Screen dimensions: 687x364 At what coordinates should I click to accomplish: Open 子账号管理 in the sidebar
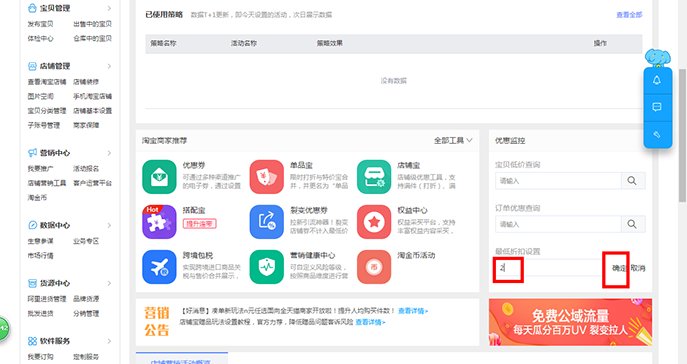pos(44,125)
